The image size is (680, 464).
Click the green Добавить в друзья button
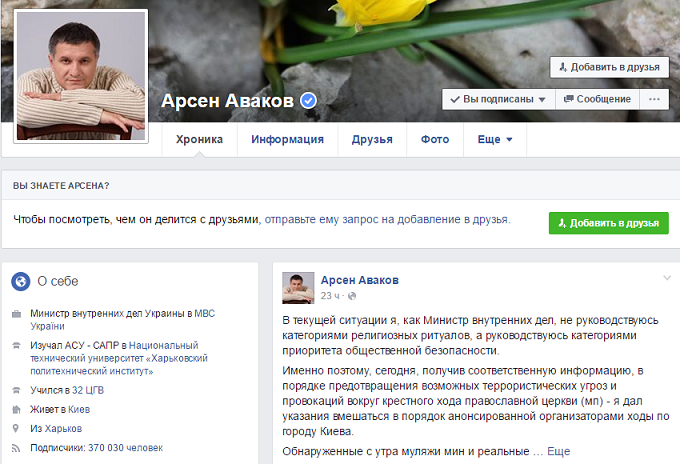point(608,223)
